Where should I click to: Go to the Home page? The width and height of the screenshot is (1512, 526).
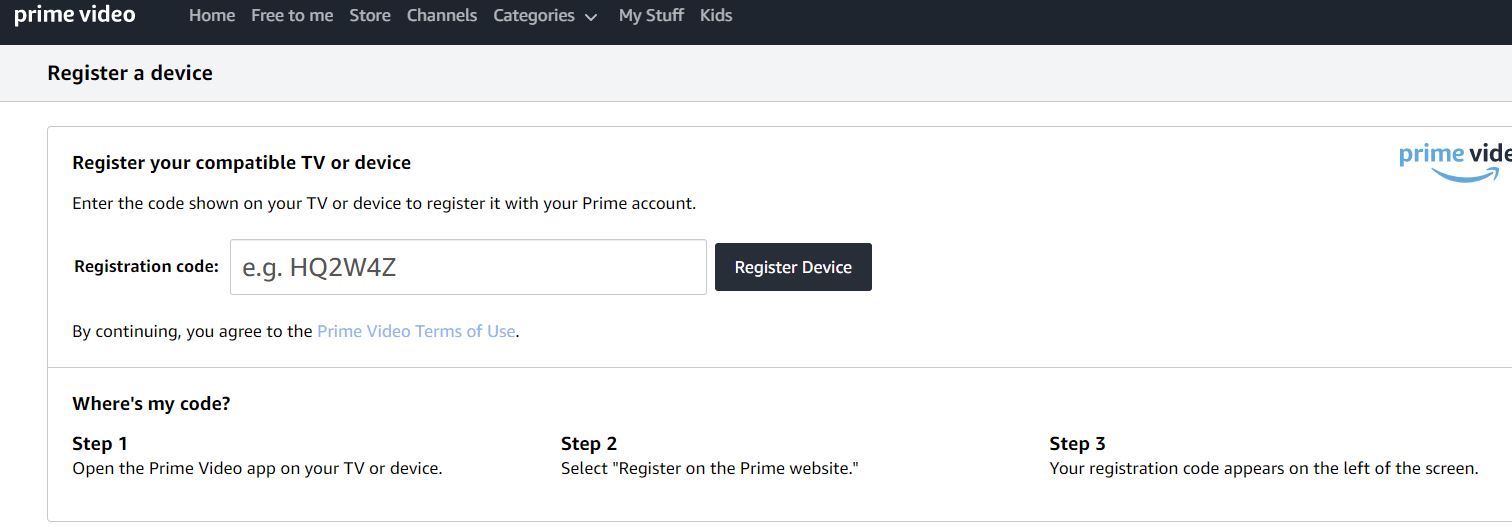click(212, 16)
